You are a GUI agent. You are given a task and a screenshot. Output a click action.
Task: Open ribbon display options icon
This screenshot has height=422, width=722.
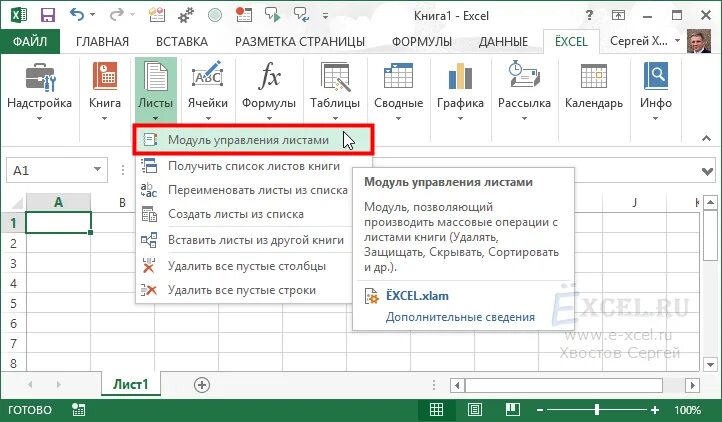[618, 16]
